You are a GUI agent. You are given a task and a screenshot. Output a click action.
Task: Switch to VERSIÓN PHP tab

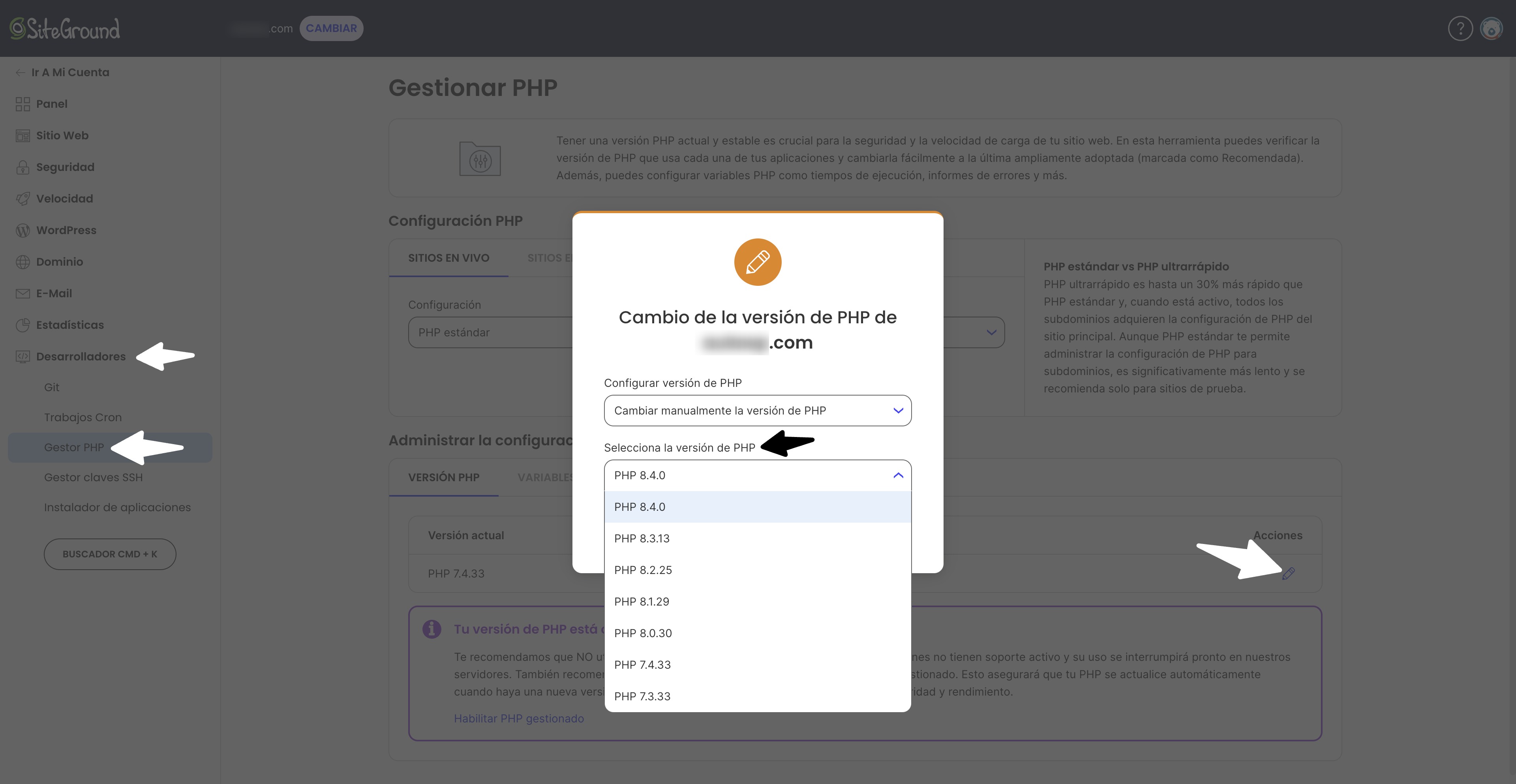[x=444, y=477]
